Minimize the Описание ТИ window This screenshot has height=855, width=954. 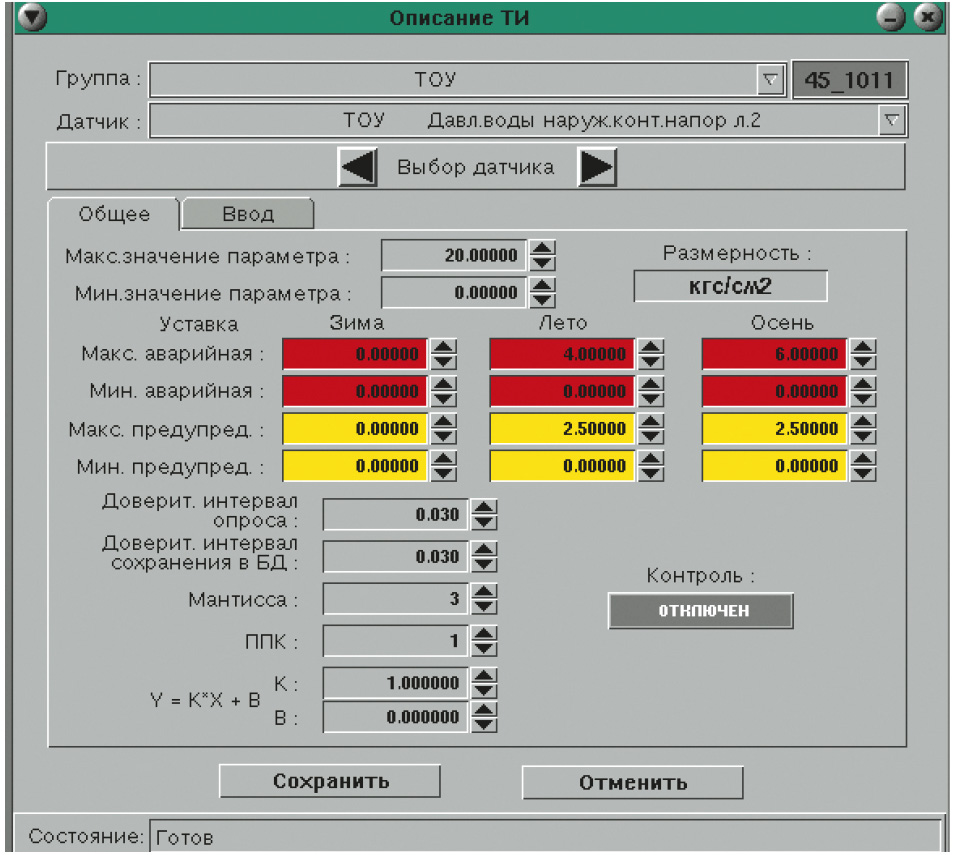tap(891, 17)
